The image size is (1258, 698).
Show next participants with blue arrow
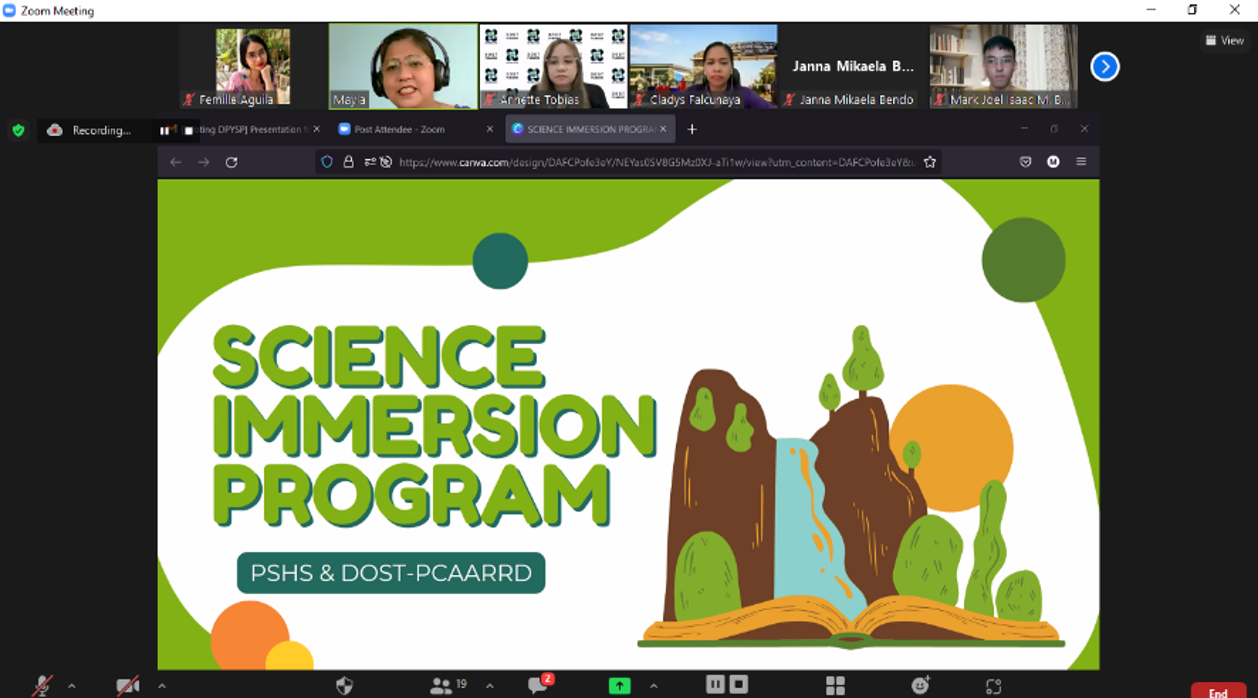tap(1104, 67)
